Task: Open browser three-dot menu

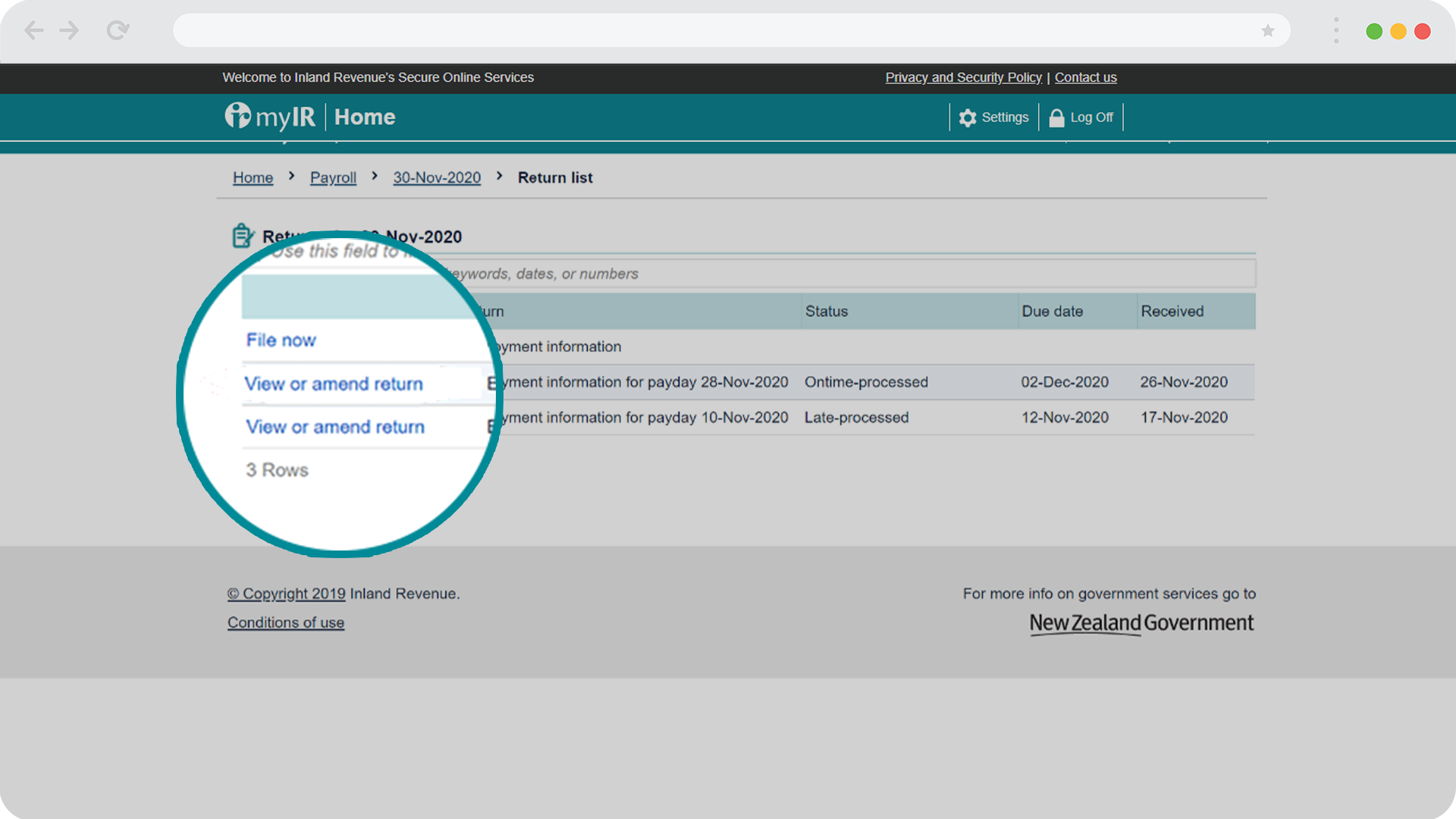Action: click(1336, 30)
